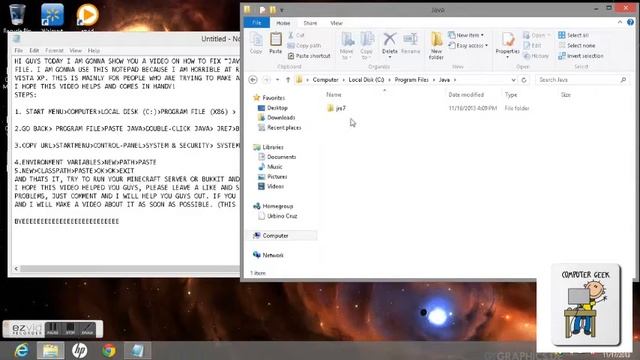Open the address bar history dropdown
The height and width of the screenshot is (360, 640).
click(x=513, y=80)
